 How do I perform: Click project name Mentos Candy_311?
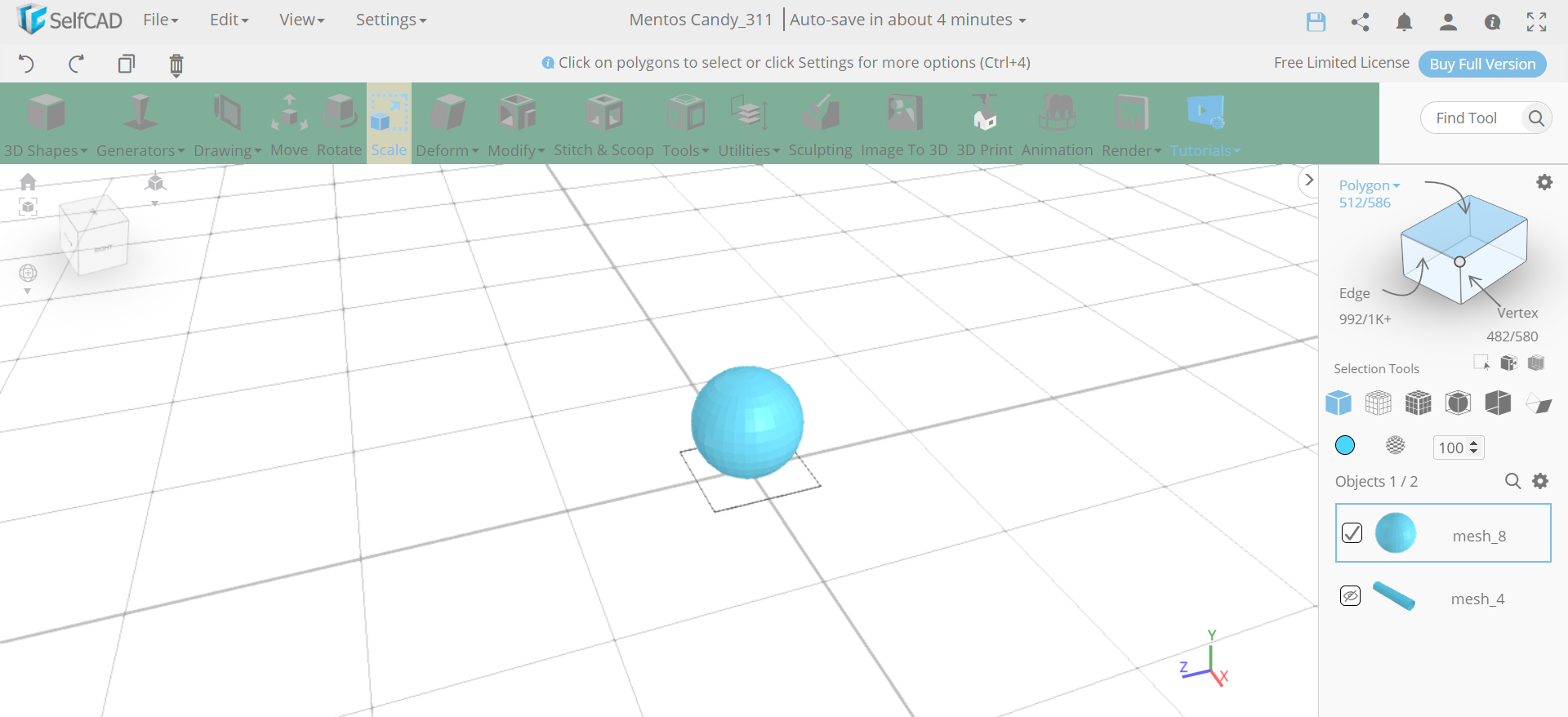coord(701,20)
